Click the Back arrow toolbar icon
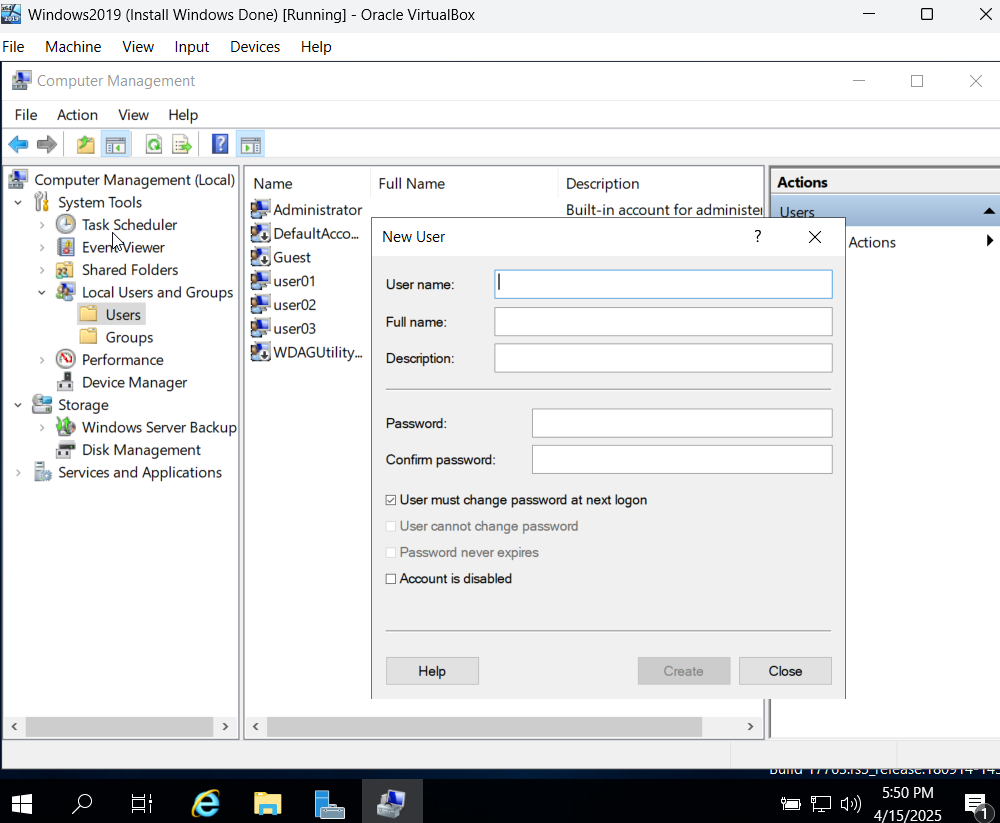This screenshot has height=823, width=1000. click(x=18, y=145)
